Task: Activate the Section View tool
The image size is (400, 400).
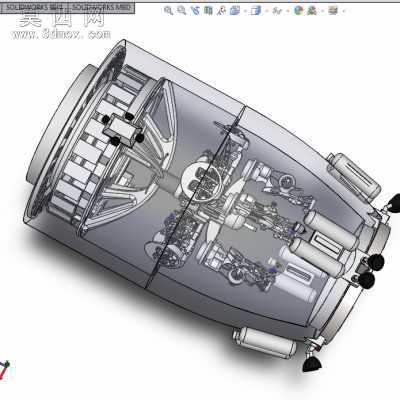Action: click(209, 11)
